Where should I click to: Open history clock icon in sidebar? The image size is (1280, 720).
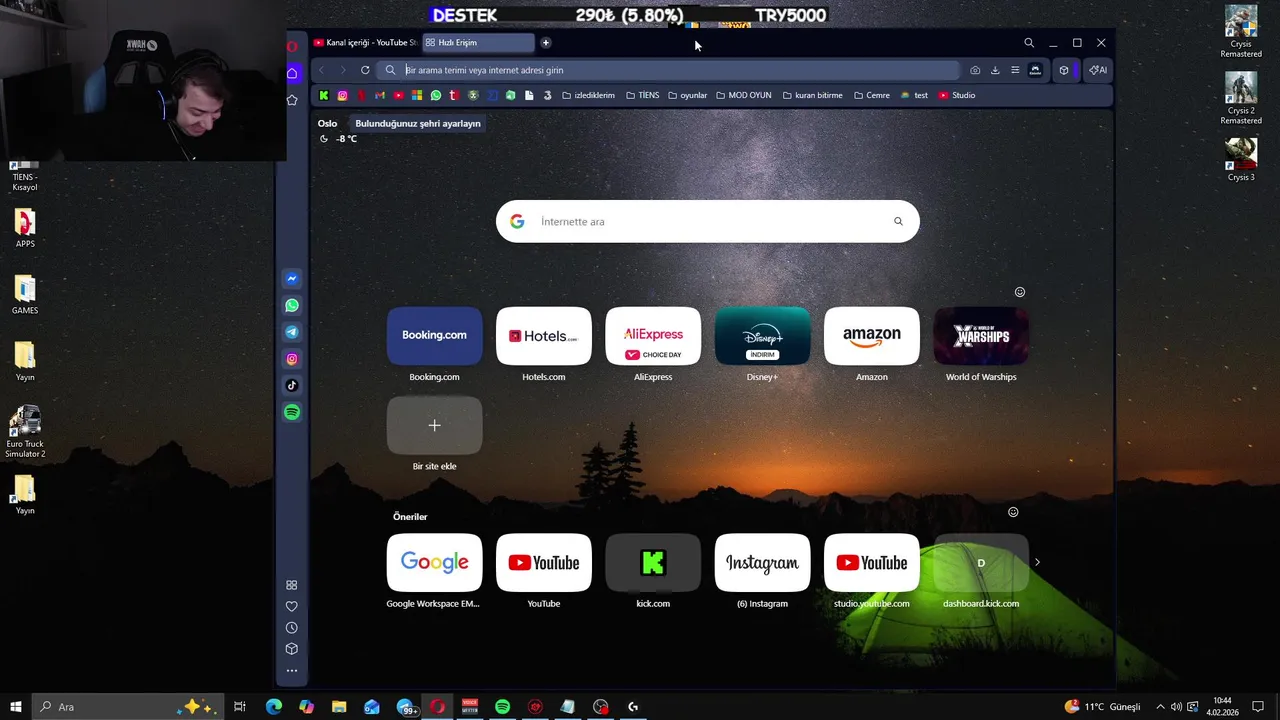click(292, 628)
